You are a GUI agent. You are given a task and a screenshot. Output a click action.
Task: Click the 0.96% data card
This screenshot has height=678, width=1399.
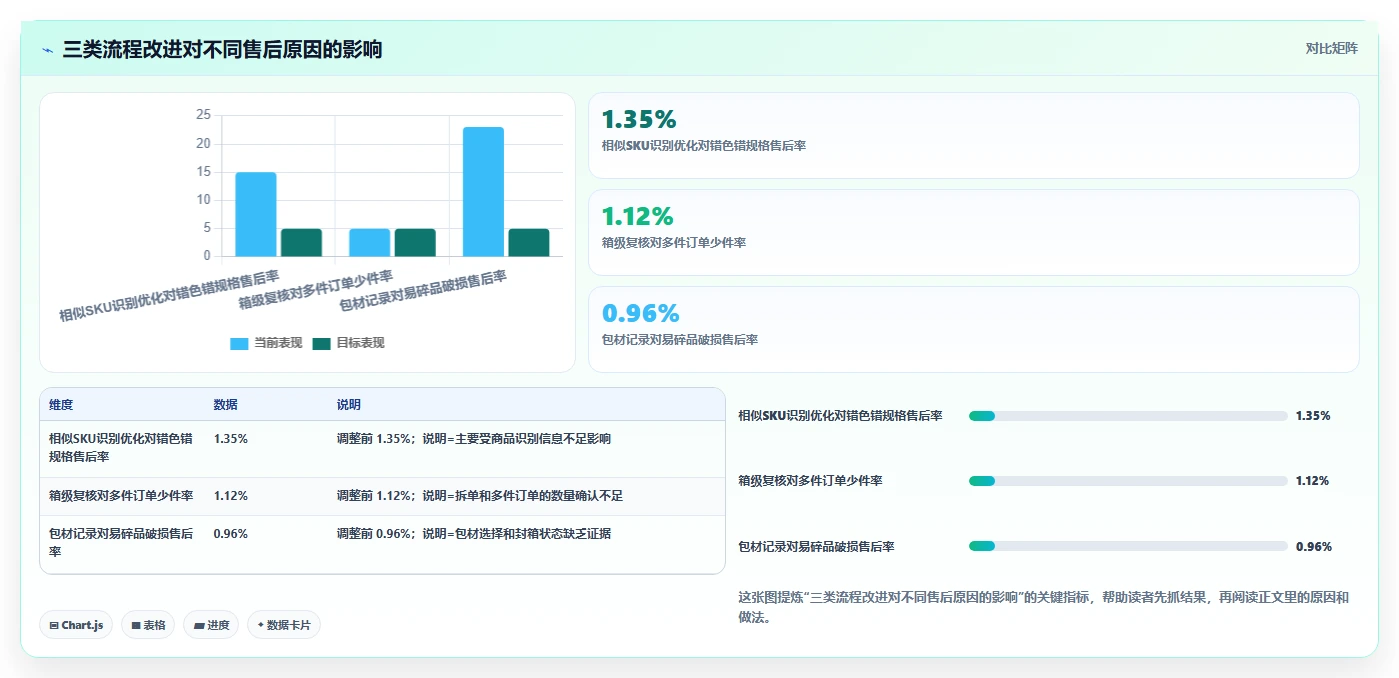click(x=973, y=329)
